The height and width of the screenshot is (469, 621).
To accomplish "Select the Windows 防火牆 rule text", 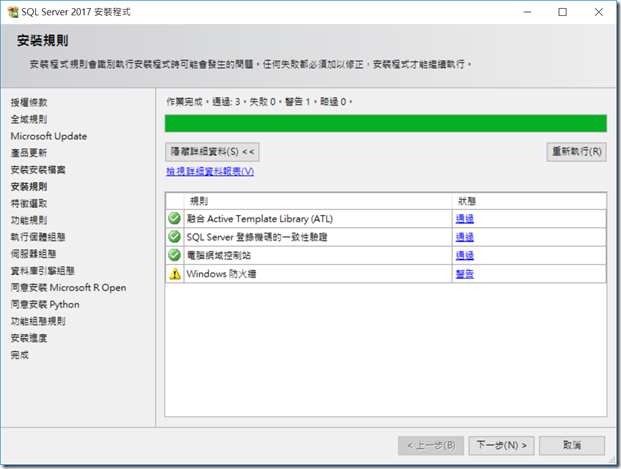I will 221,274.
